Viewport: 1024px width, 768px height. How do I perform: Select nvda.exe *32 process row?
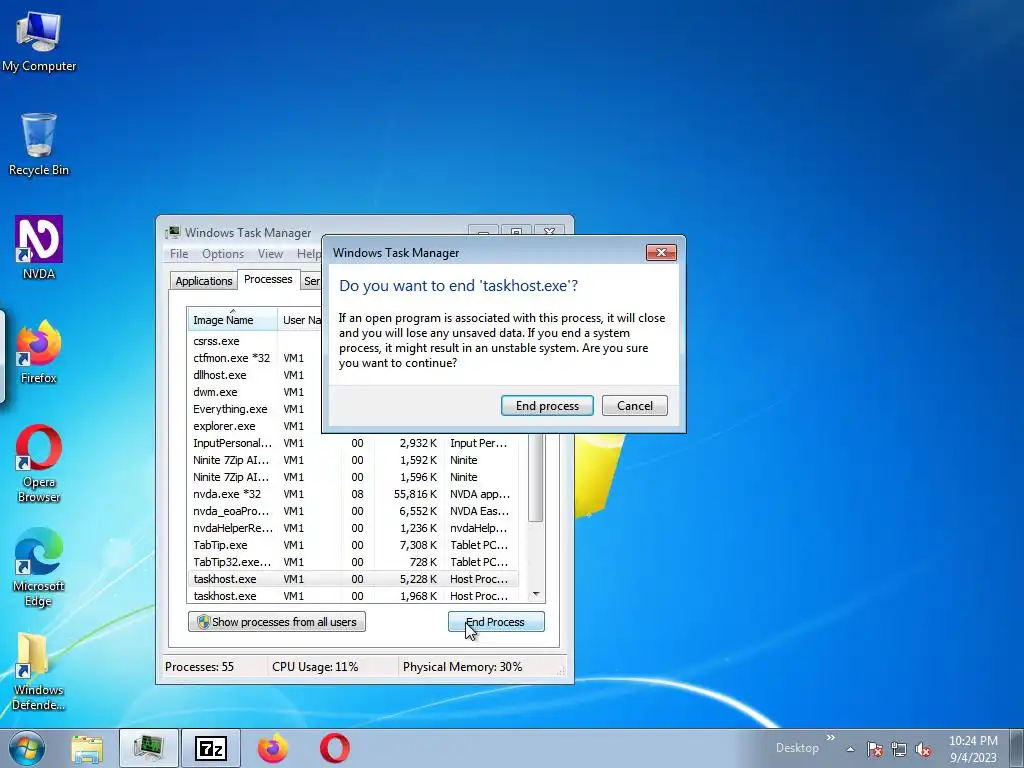[353, 494]
